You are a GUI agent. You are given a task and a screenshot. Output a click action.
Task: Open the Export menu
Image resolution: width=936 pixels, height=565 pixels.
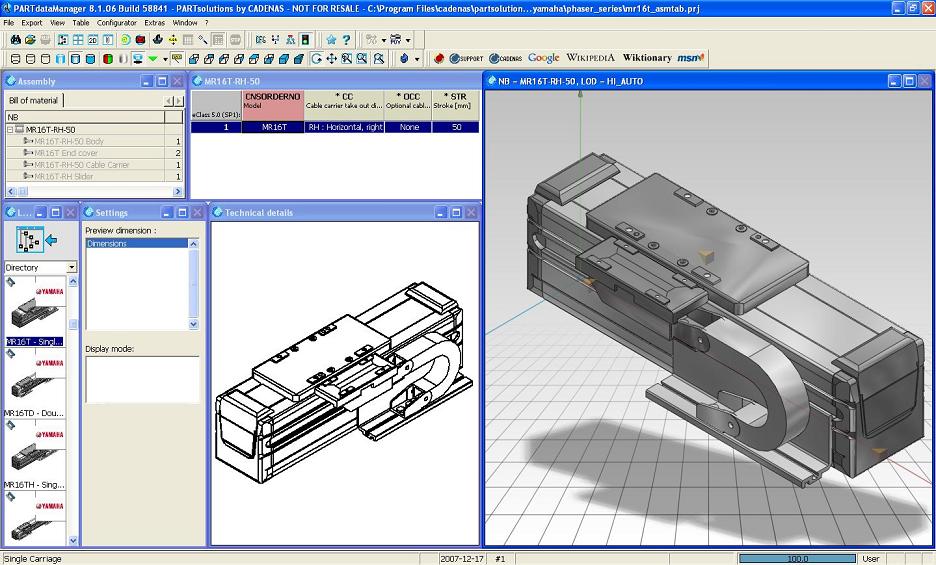pyautogui.click(x=32, y=23)
